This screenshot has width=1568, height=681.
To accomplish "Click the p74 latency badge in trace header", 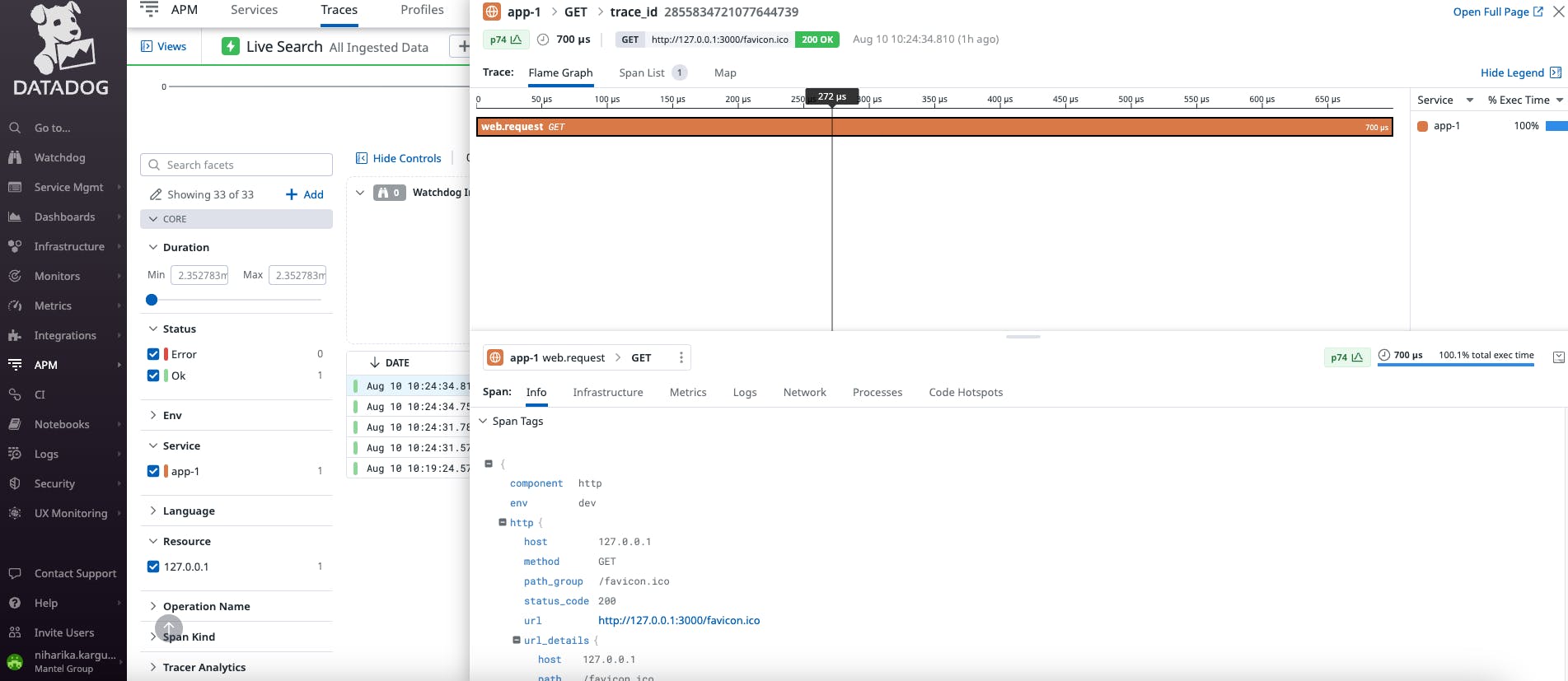I will tap(506, 40).
